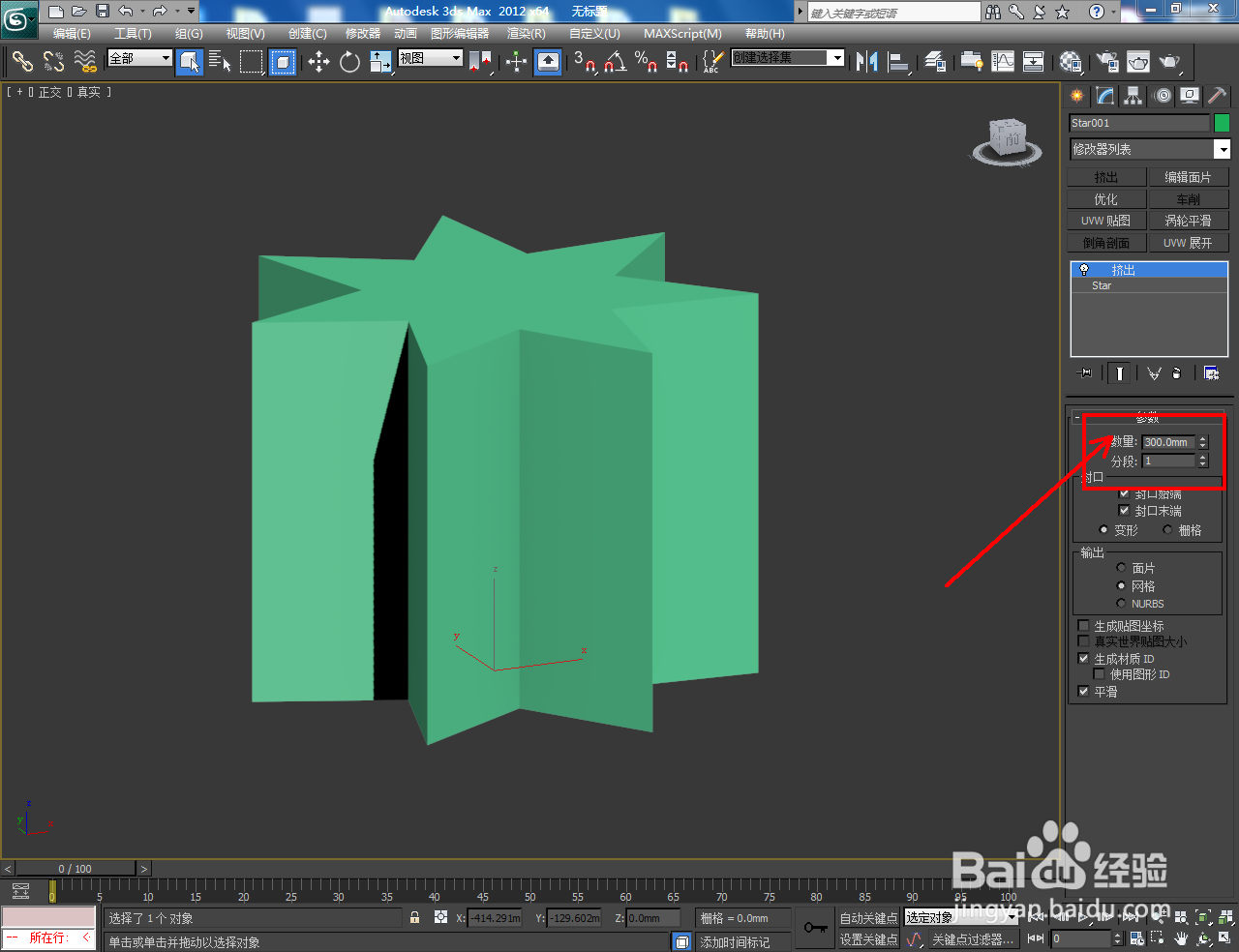
Task: Open the application menu 3ds Max logo
Action: pos(19,17)
